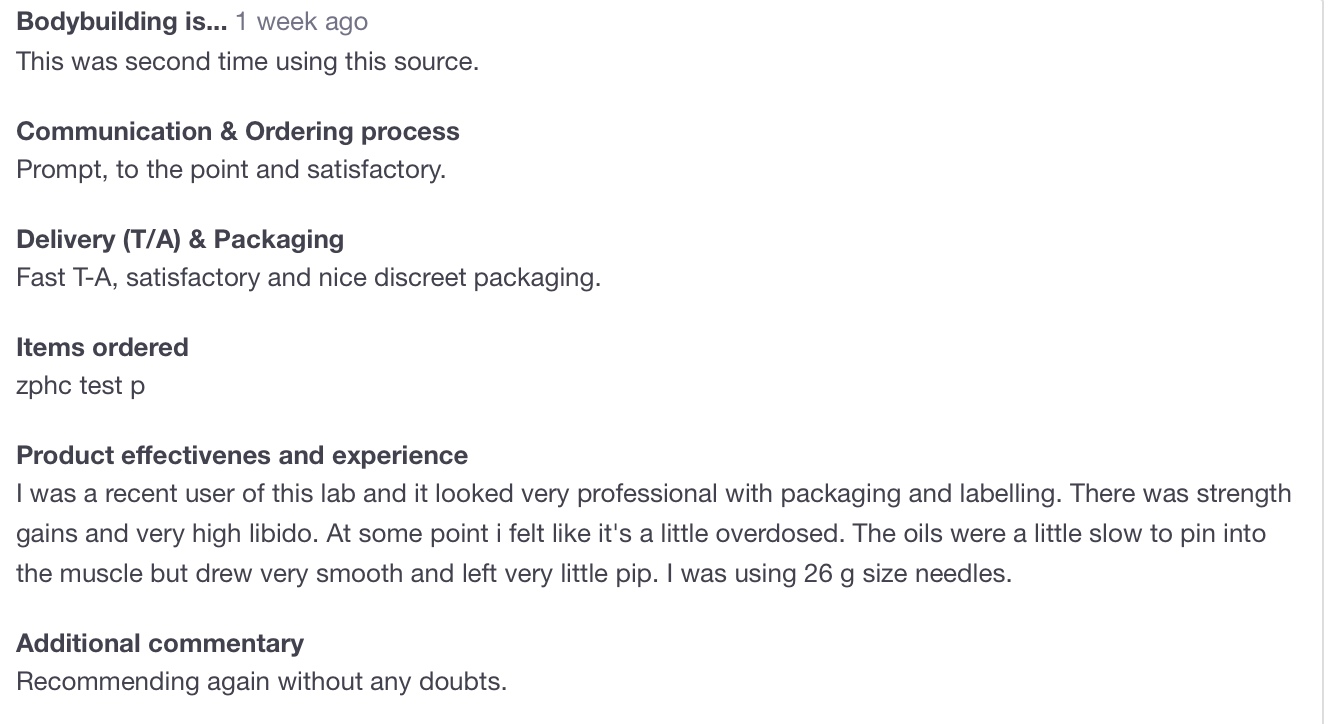This screenshot has width=1328, height=724.
Task: Click the "Delivery (T/A) & Packaging" heading
Action: click(180, 239)
